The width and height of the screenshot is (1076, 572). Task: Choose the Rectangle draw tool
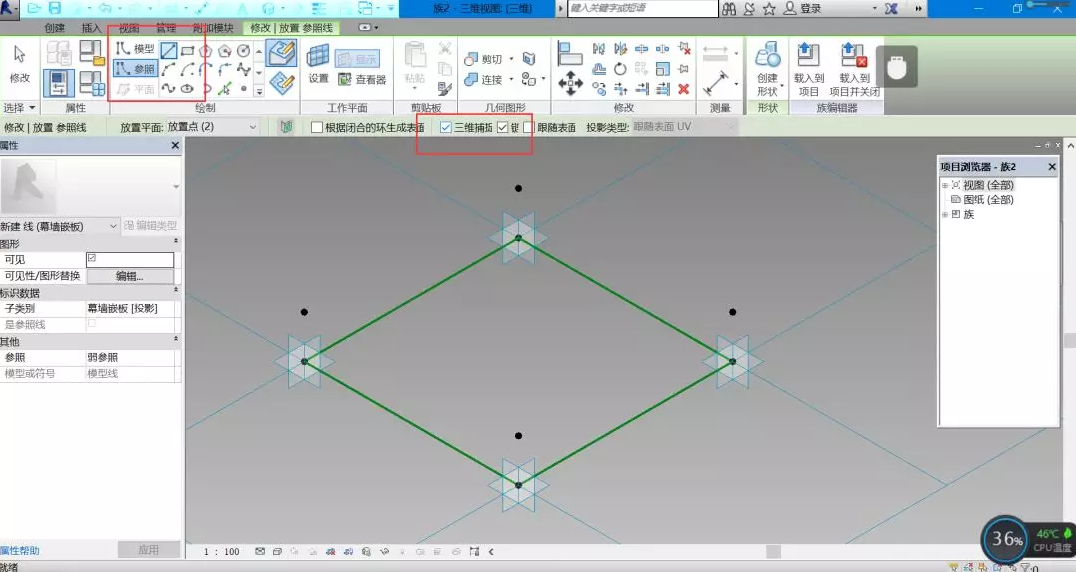[188, 50]
